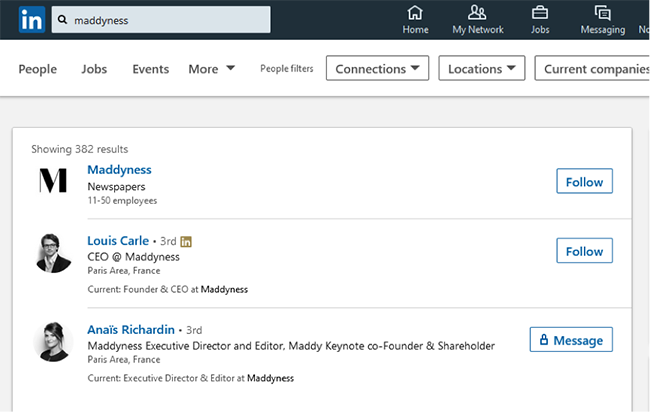Click the Maddyness company logo
This screenshot has height=412, width=650.
(53, 181)
